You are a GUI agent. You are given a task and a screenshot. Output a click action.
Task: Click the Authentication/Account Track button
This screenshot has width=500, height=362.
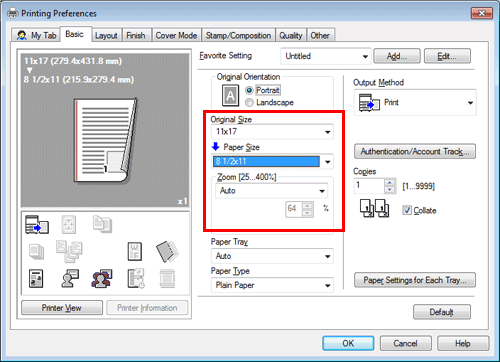click(x=415, y=152)
